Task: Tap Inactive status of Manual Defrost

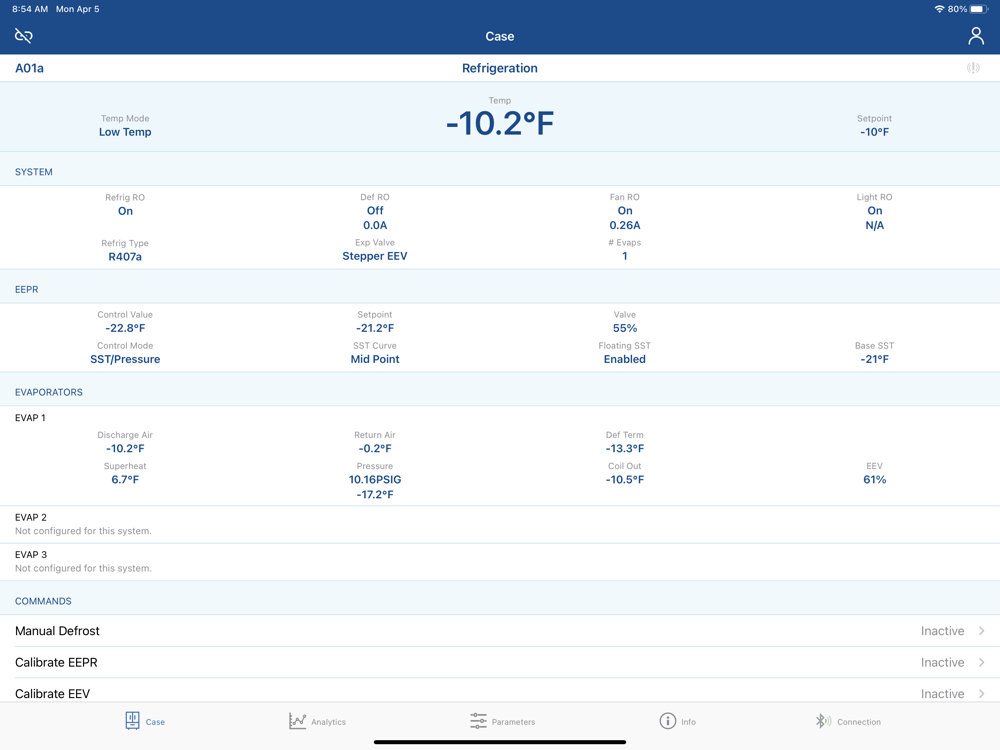Action: 942,631
